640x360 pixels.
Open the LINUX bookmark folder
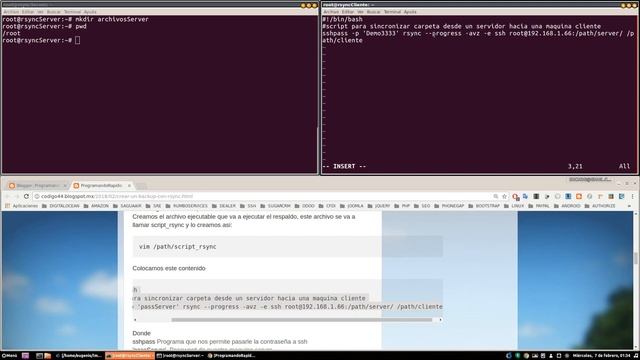(x=513, y=206)
